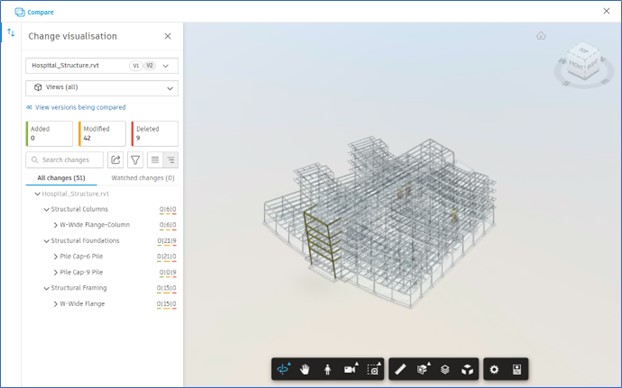Screen dimensions: 622x388
Task: Click the Search changes field
Action: 65,160
